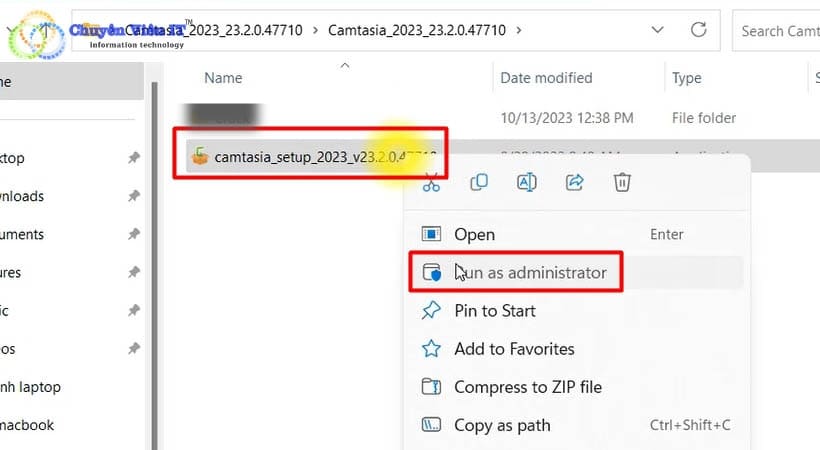
Task: Select Pin to Start option
Action: 494,311
